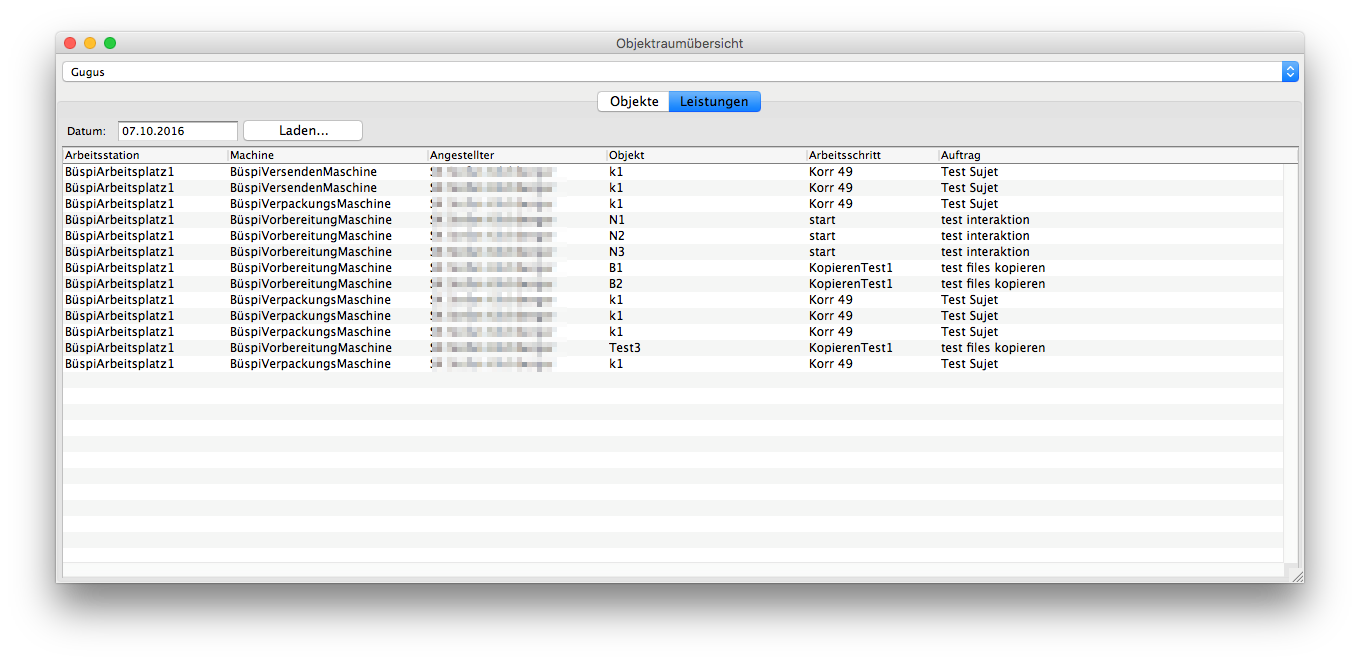Sort by Machine column header
This screenshot has width=1360, height=663.
(x=327, y=156)
